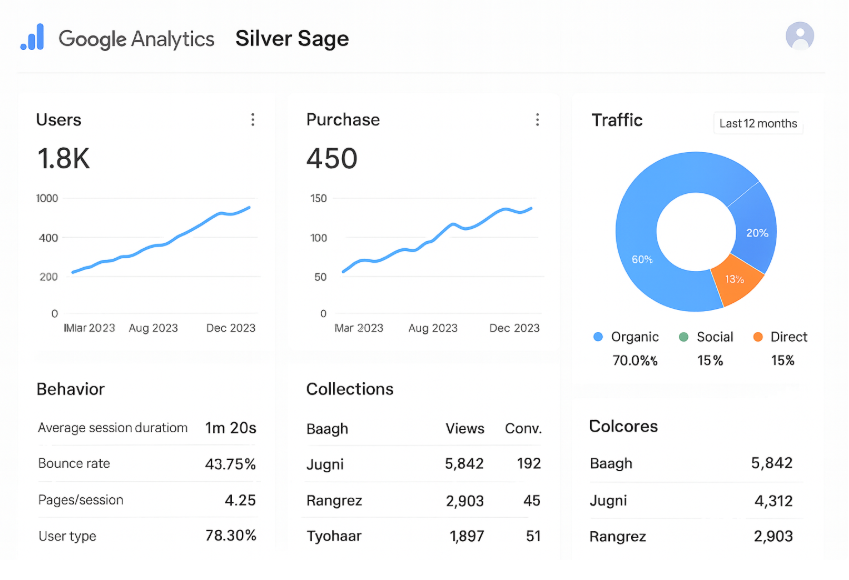Expand the Last 12 months date range
The height and width of the screenshot is (580, 849).
click(758, 124)
